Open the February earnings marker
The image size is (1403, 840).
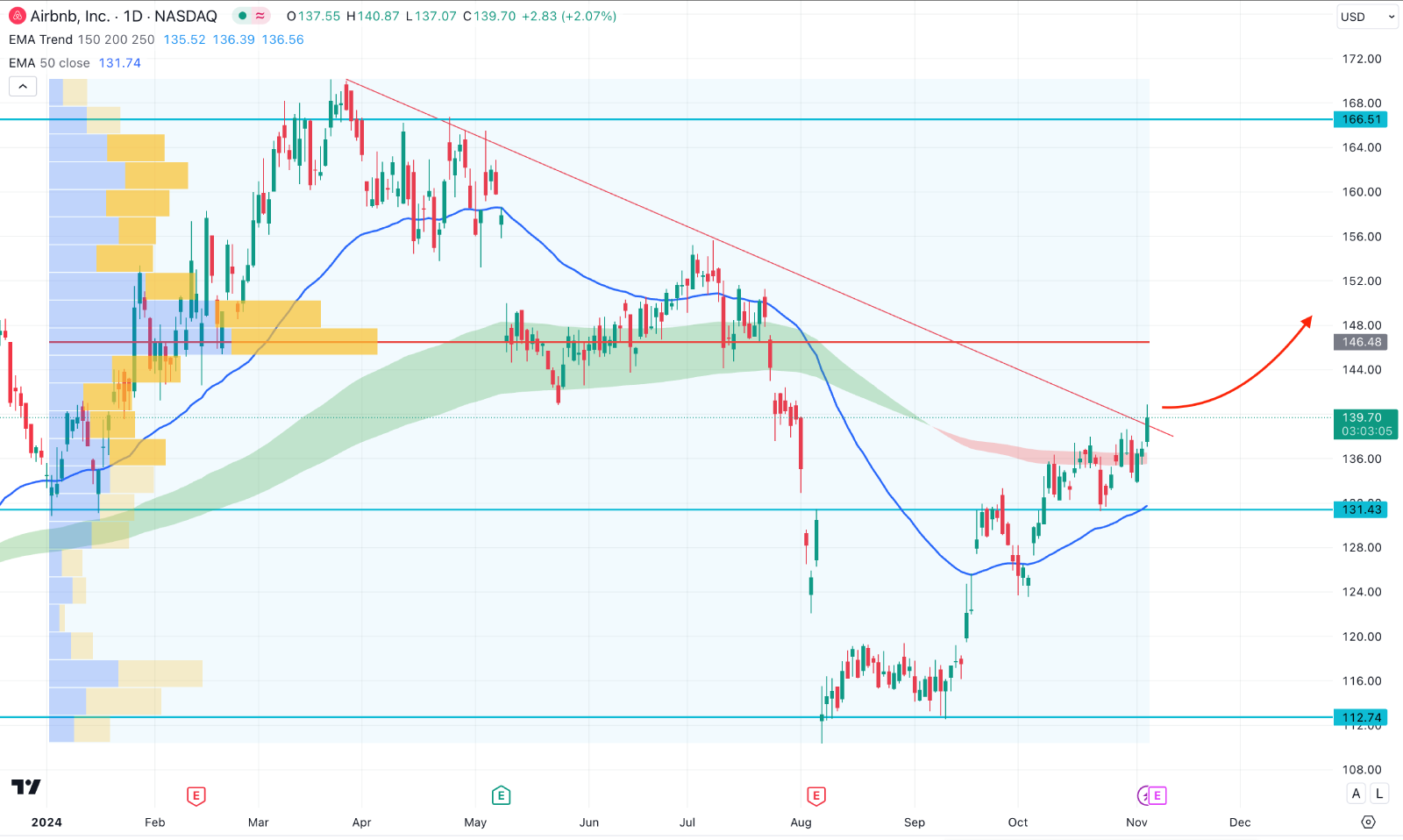pos(196,796)
